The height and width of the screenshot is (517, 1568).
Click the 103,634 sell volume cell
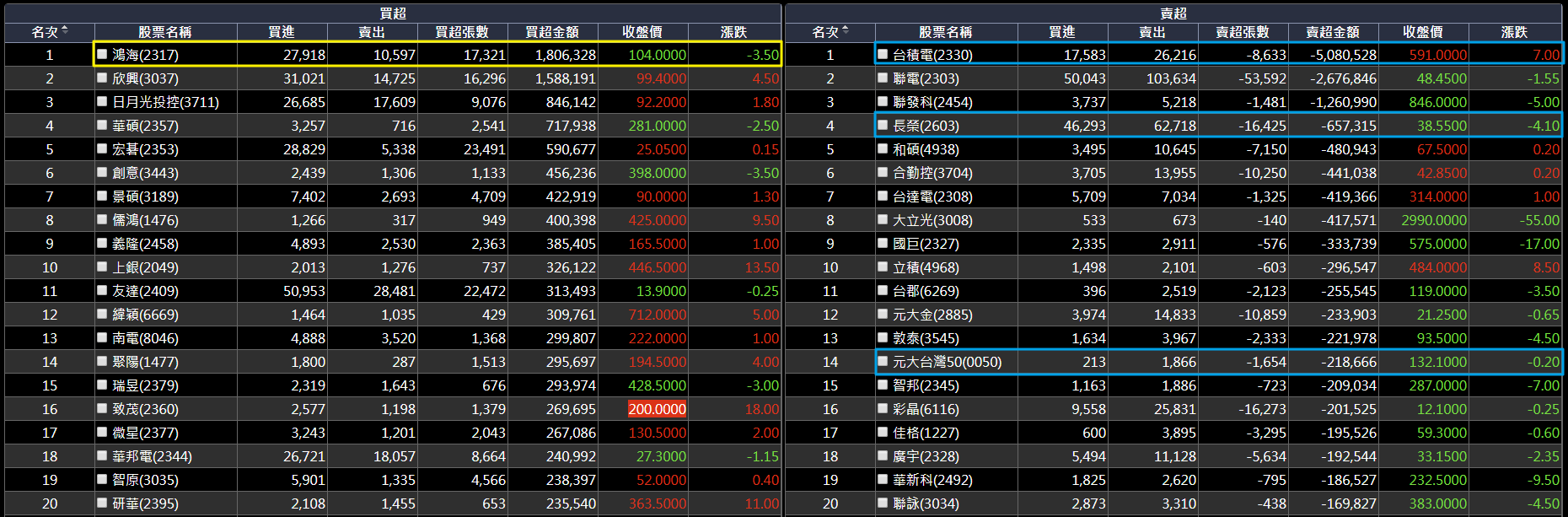point(1171,78)
